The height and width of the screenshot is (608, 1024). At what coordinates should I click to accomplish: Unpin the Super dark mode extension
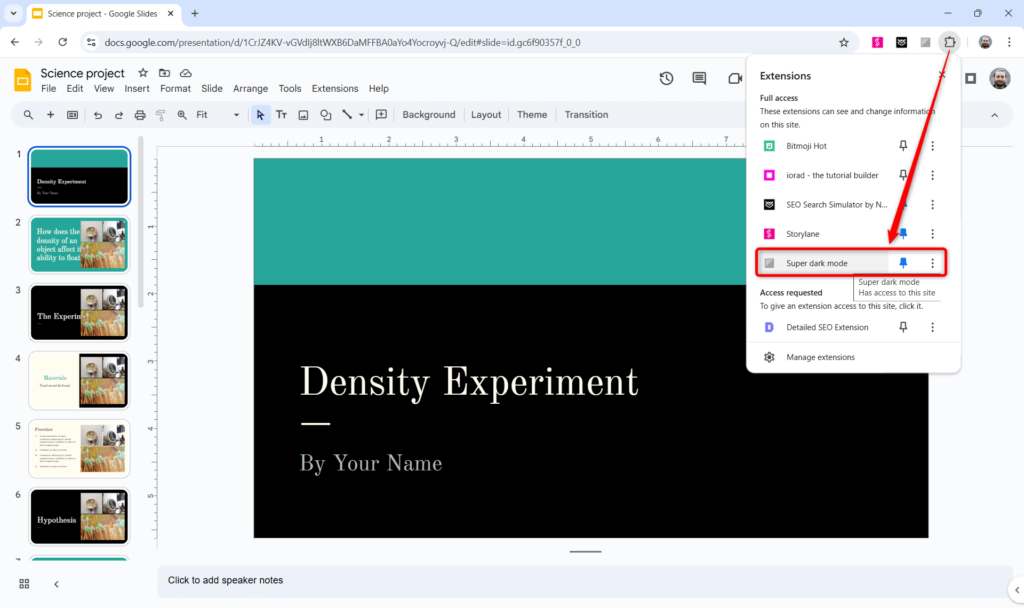[903, 262]
